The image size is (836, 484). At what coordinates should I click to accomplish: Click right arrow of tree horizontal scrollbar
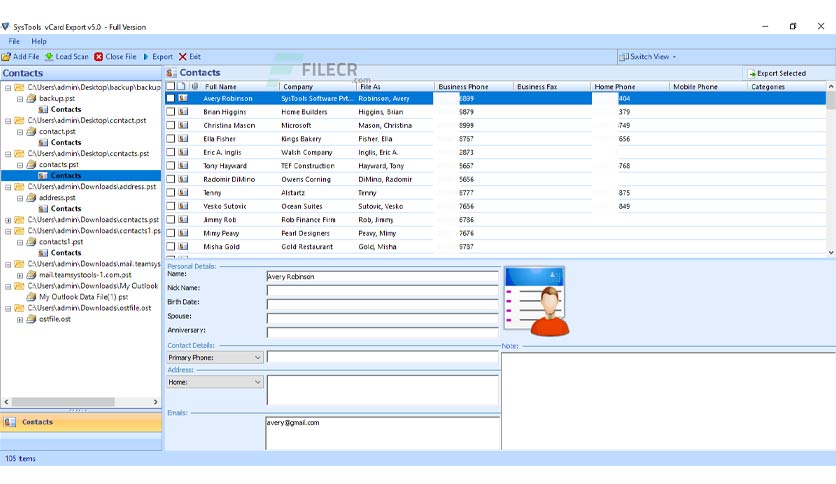click(155, 402)
